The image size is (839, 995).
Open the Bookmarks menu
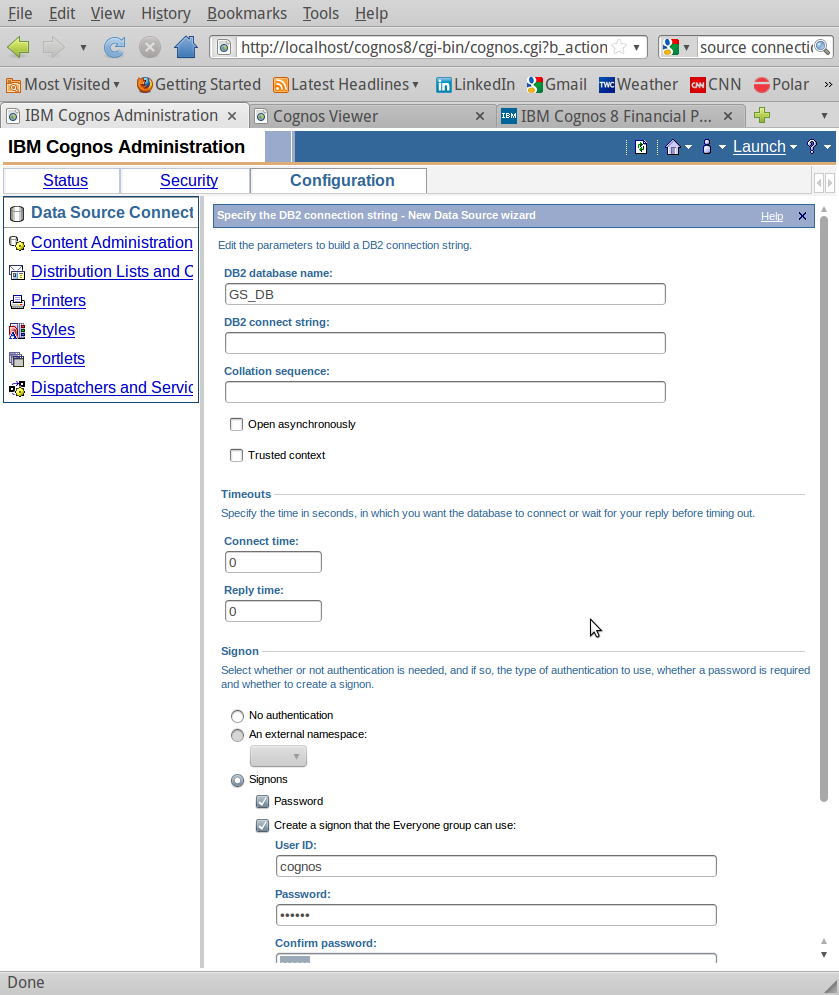pyautogui.click(x=247, y=13)
